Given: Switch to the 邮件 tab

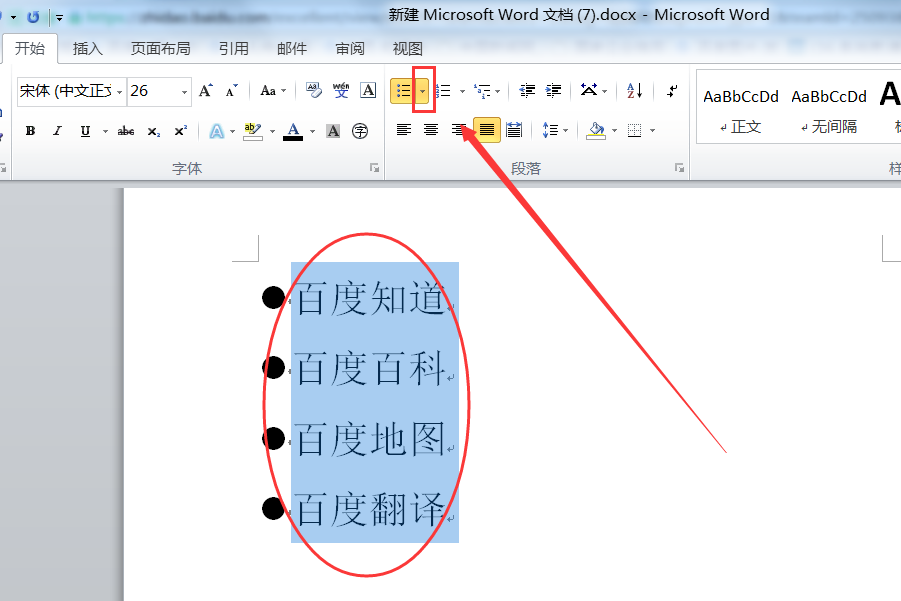Looking at the screenshot, I should [x=292, y=48].
